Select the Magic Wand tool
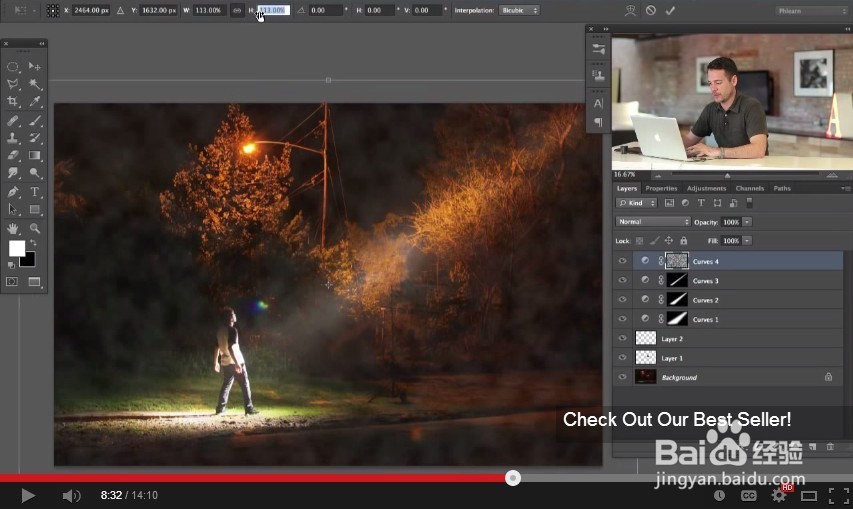Image resolution: width=853 pixels, height=509 pixels. click(35, 84)
